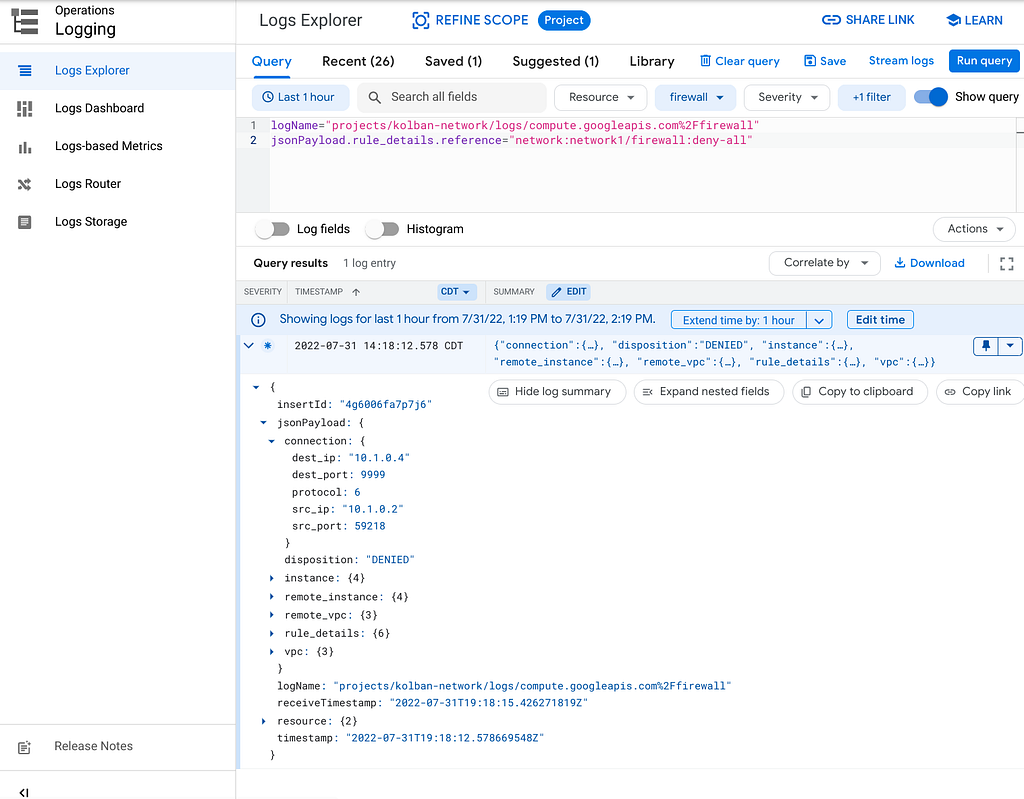
Task: Expand results to full screen
Action: click(x=1006, y=263)
